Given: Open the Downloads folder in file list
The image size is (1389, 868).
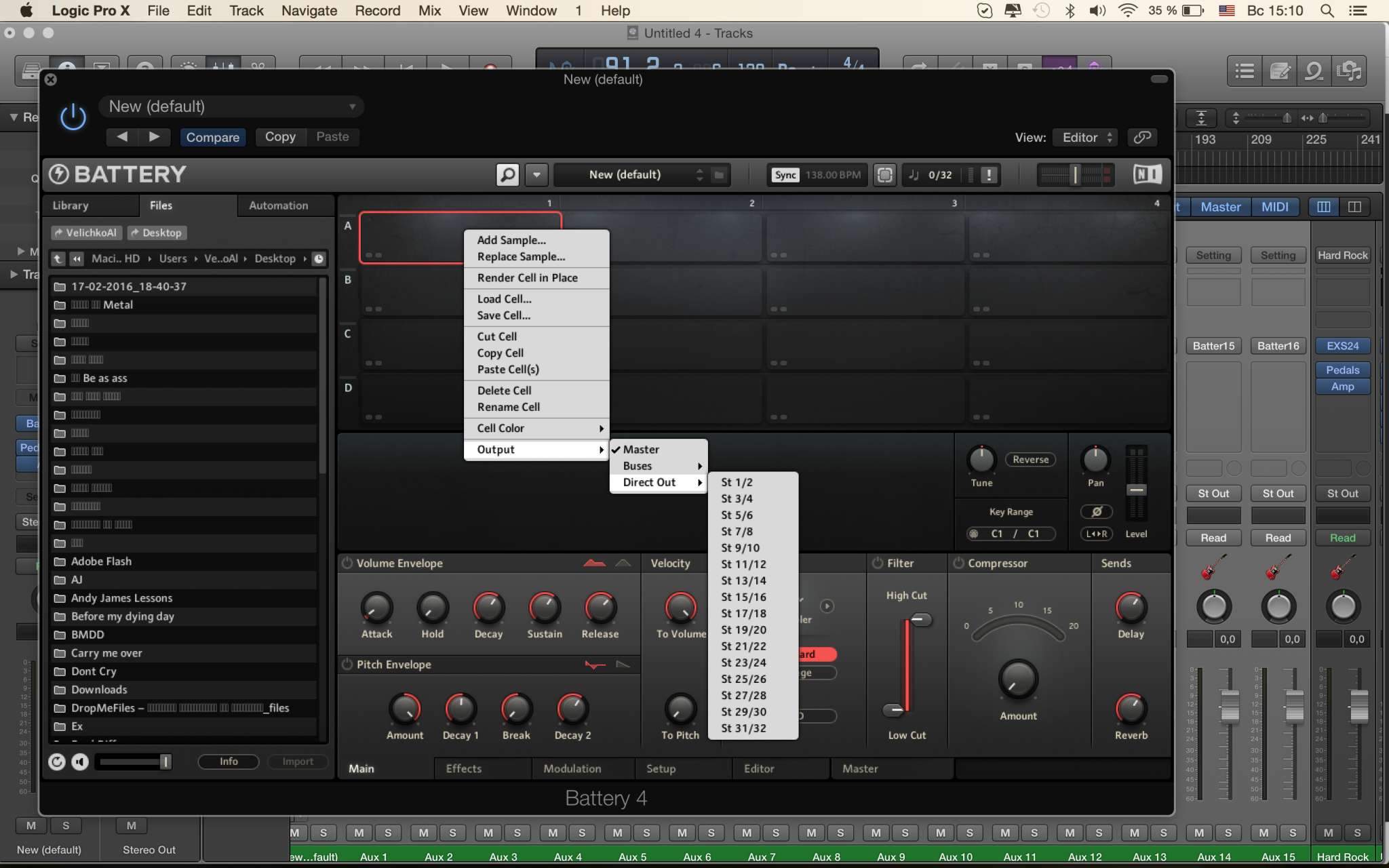Looking at the screenshot, I should [99, 689].
